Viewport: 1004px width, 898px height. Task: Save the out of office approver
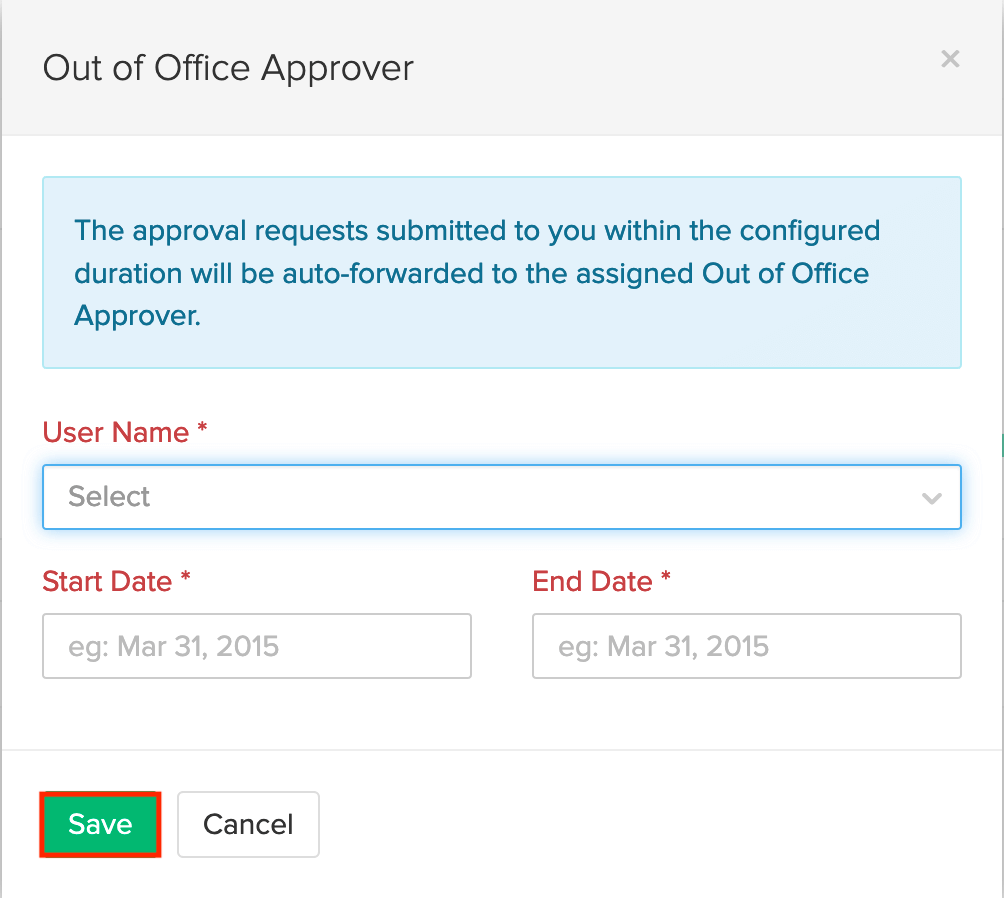point(100,824)
